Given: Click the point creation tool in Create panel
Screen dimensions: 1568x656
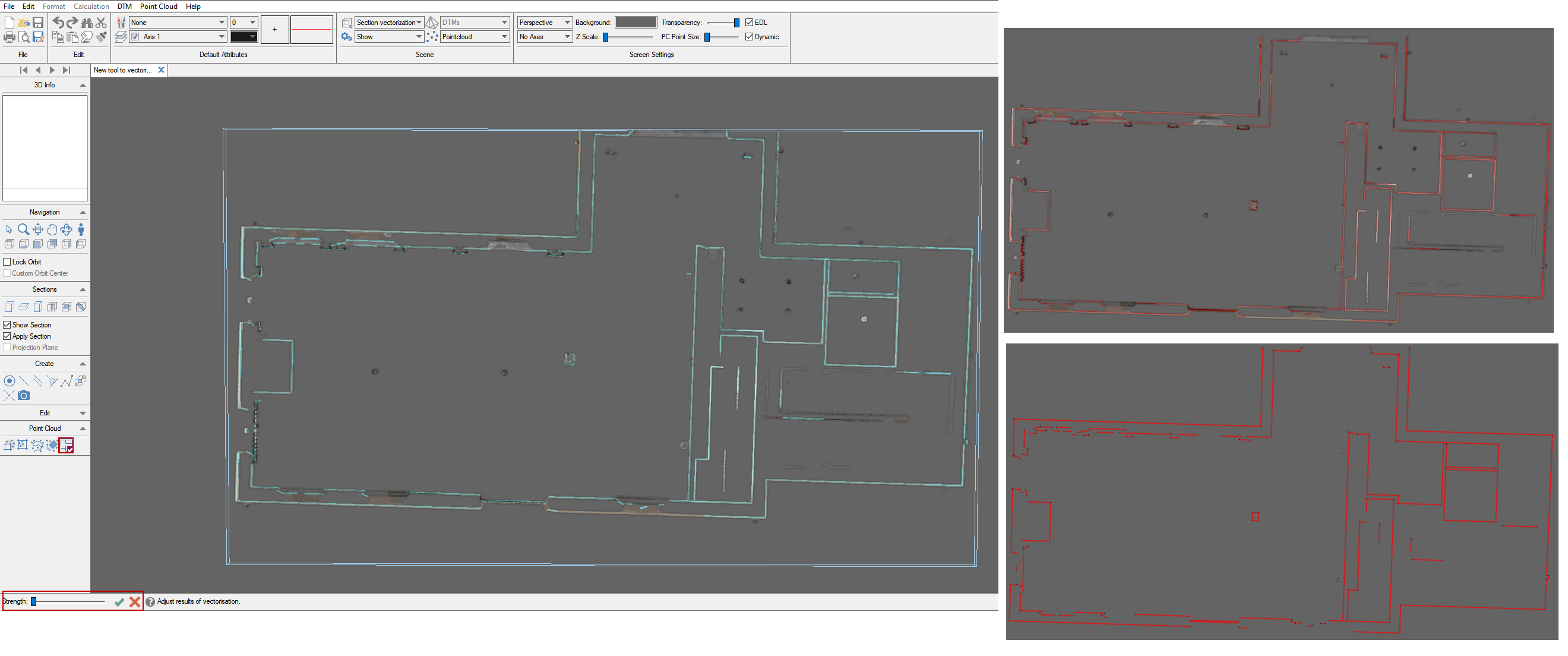Looking at the screenshot, I should tap(9, 381).
